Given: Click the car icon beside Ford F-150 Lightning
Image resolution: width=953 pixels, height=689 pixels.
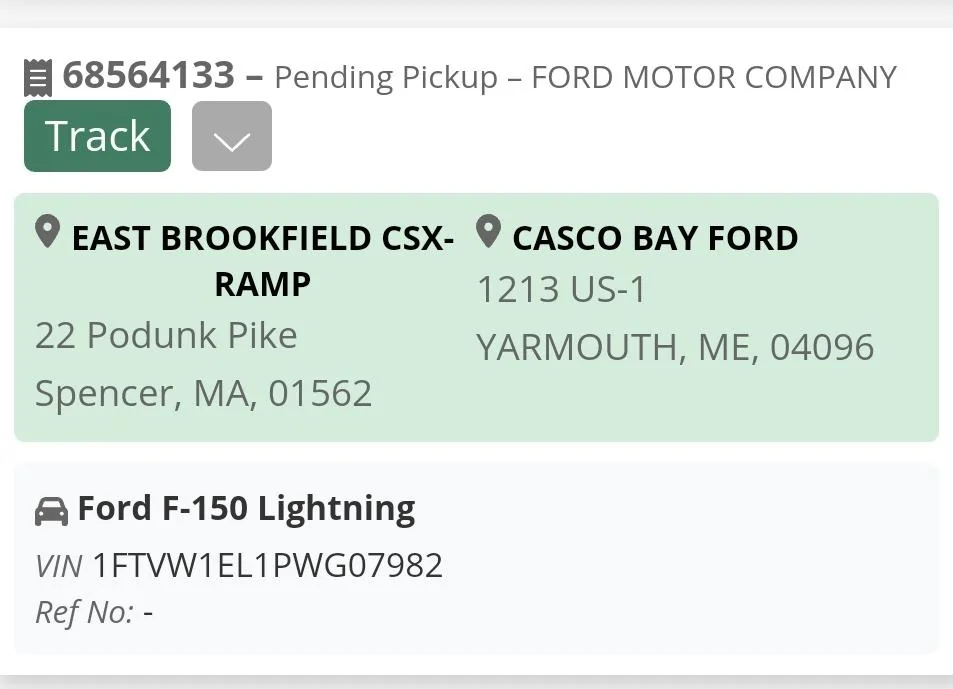Looking at the screenshot, I should tap(51, 511).
